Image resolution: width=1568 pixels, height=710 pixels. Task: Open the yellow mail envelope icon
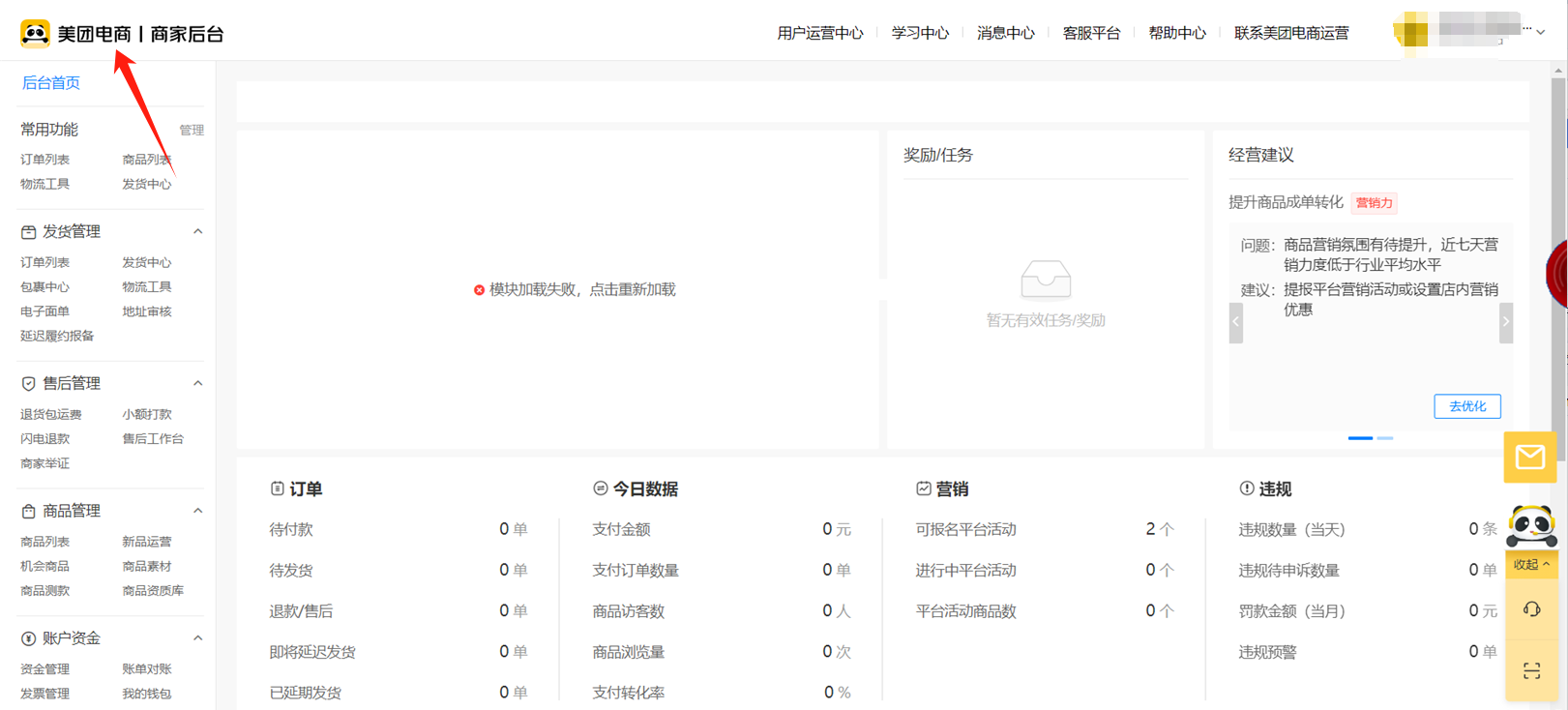pyautogui.click(x=1529, y=457)
